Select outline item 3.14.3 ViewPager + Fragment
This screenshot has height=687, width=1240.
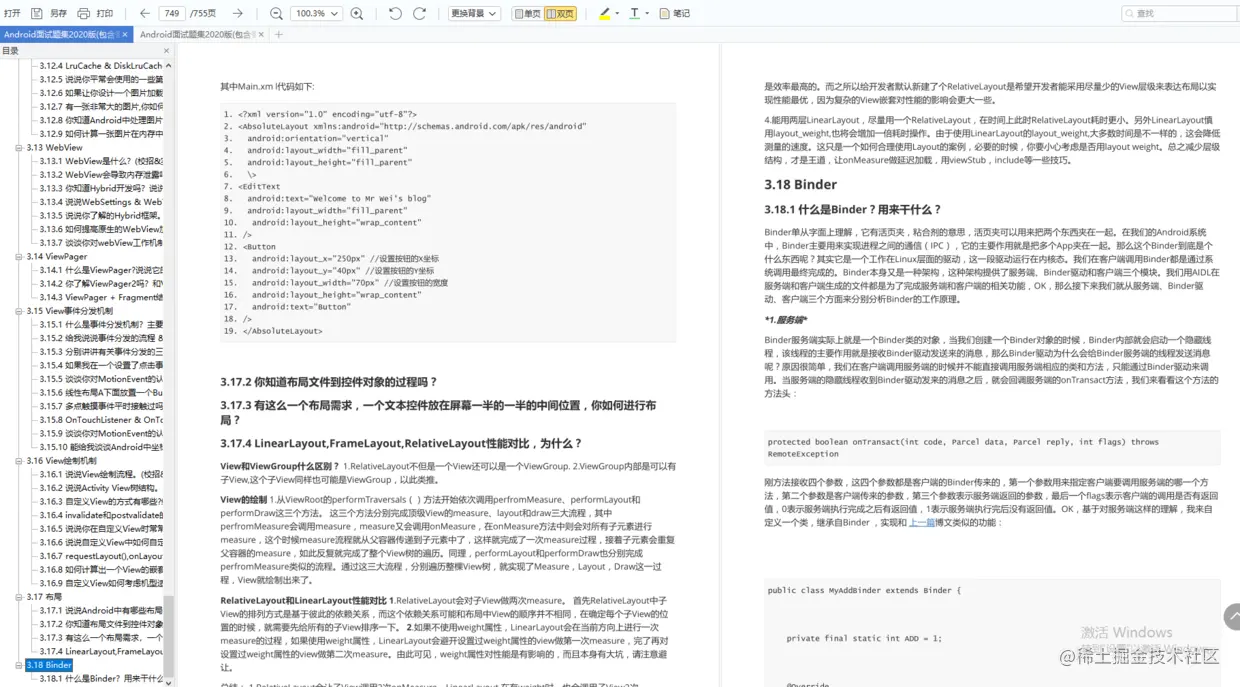[101, 297]
